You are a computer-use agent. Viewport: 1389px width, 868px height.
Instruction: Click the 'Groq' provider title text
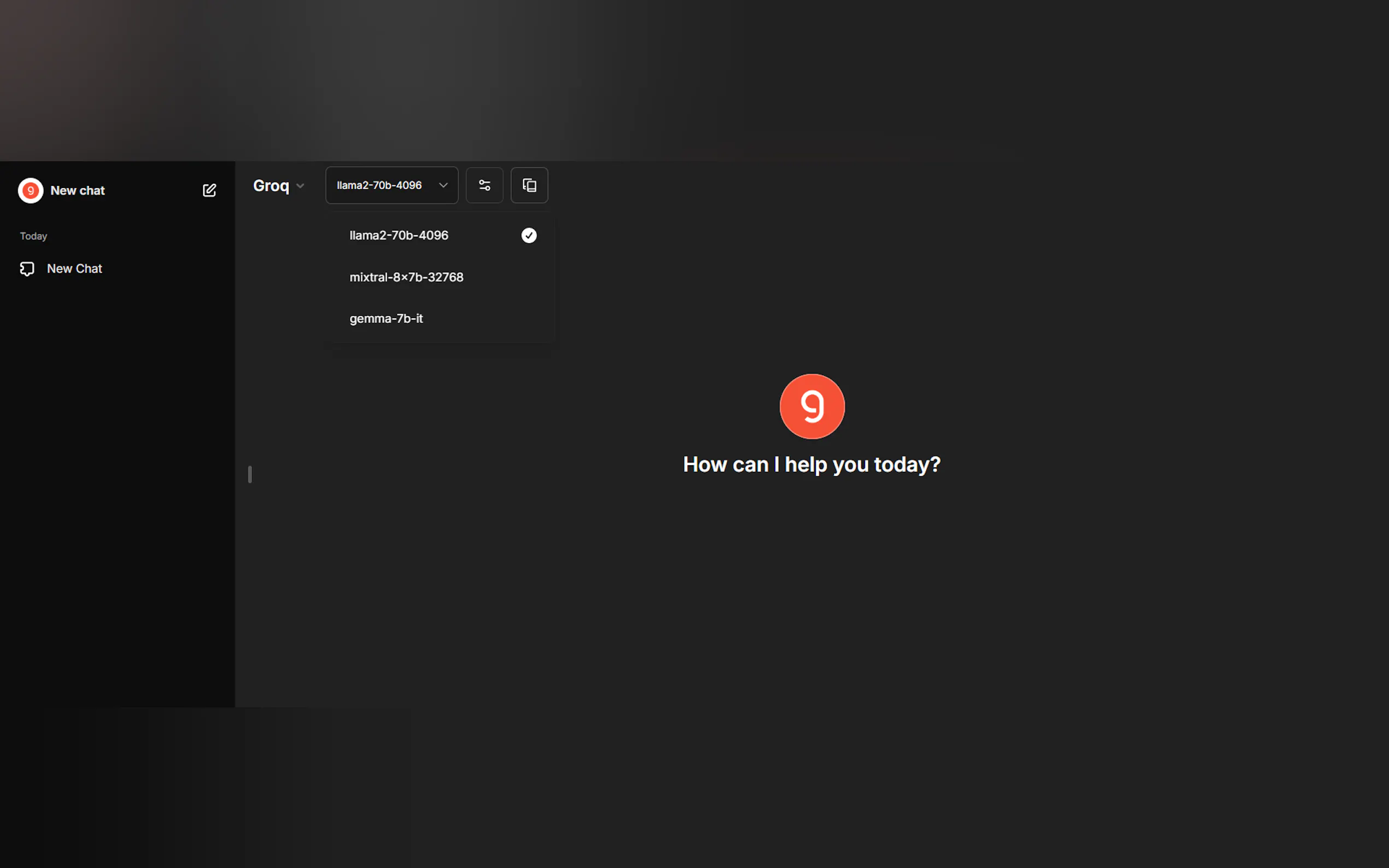(271, 186)
